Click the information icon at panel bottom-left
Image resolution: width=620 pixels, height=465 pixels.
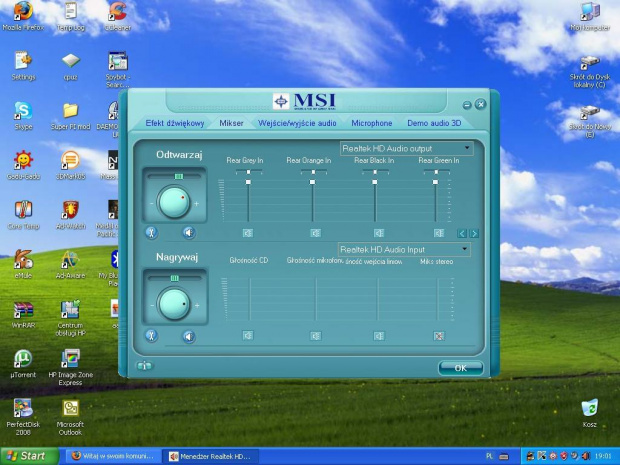click(145, 366)
